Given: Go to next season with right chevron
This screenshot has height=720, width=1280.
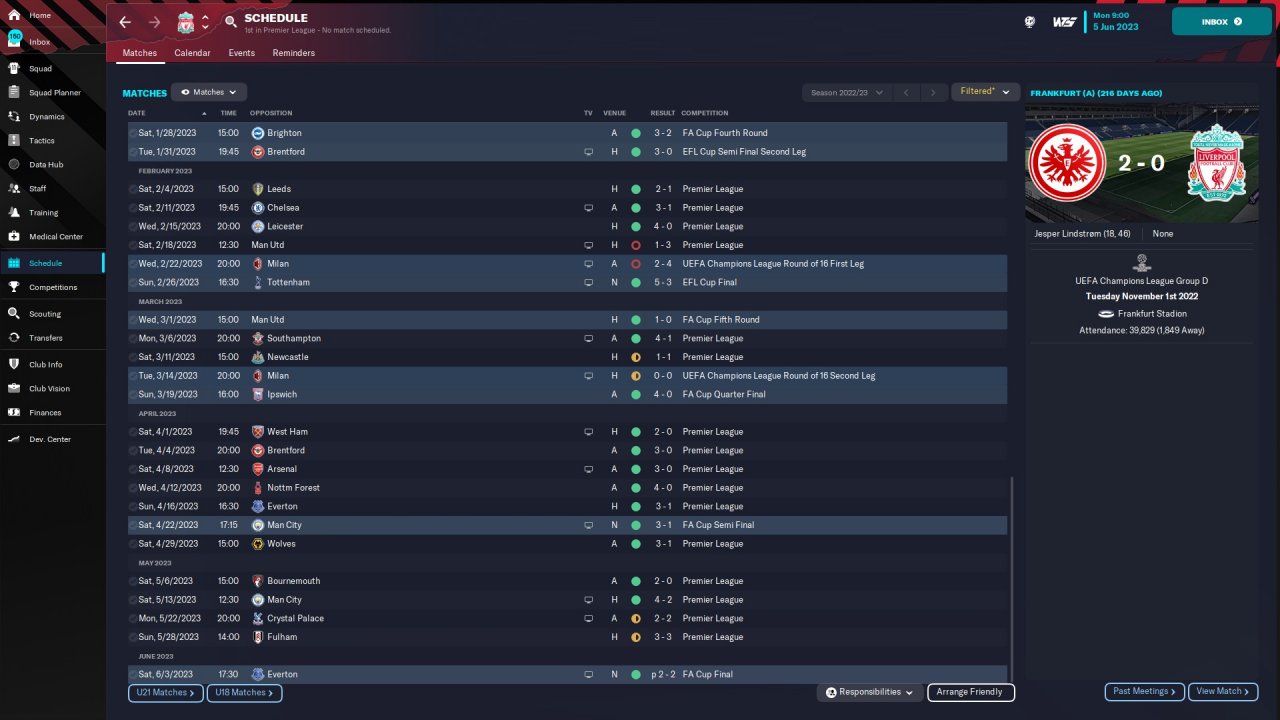Looking at the screenshot, I should (x=933, y=93).
